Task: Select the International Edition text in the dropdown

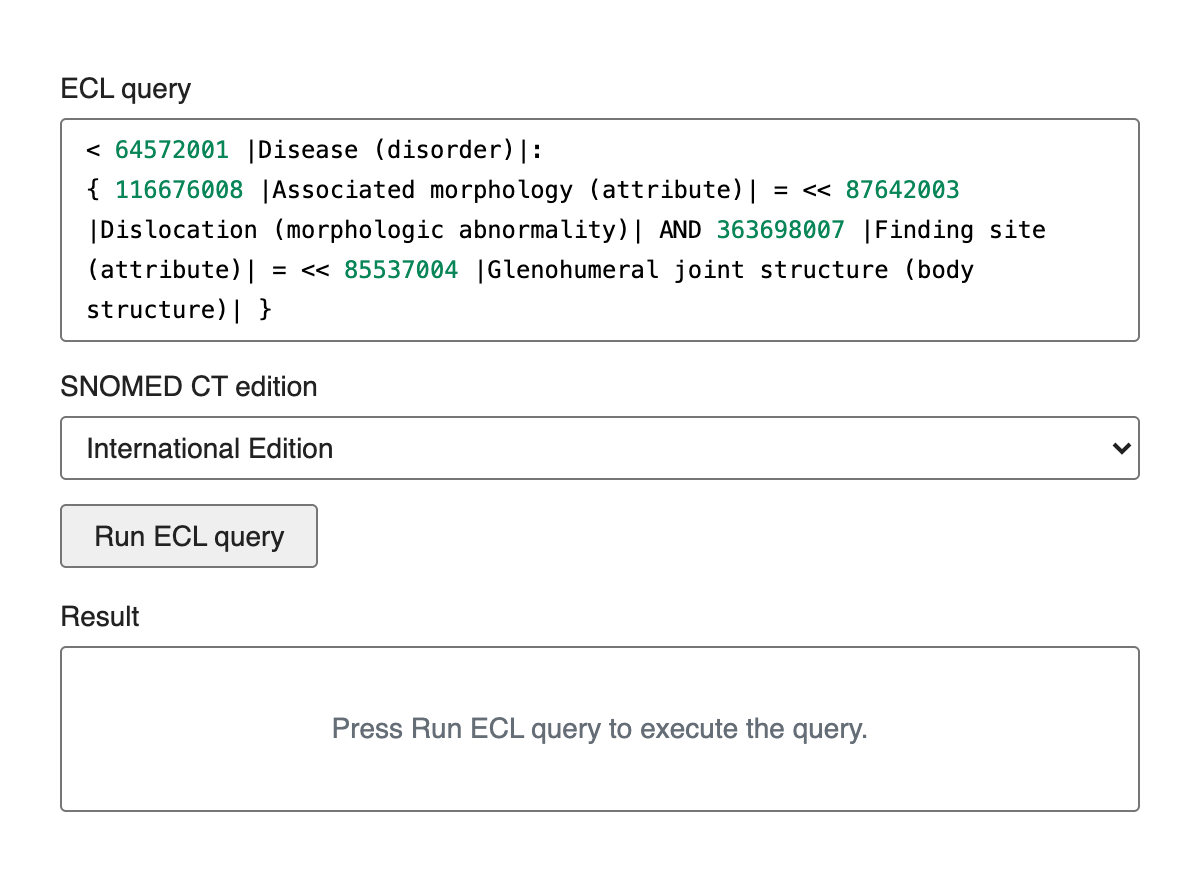Action: (x=210, y=448)
